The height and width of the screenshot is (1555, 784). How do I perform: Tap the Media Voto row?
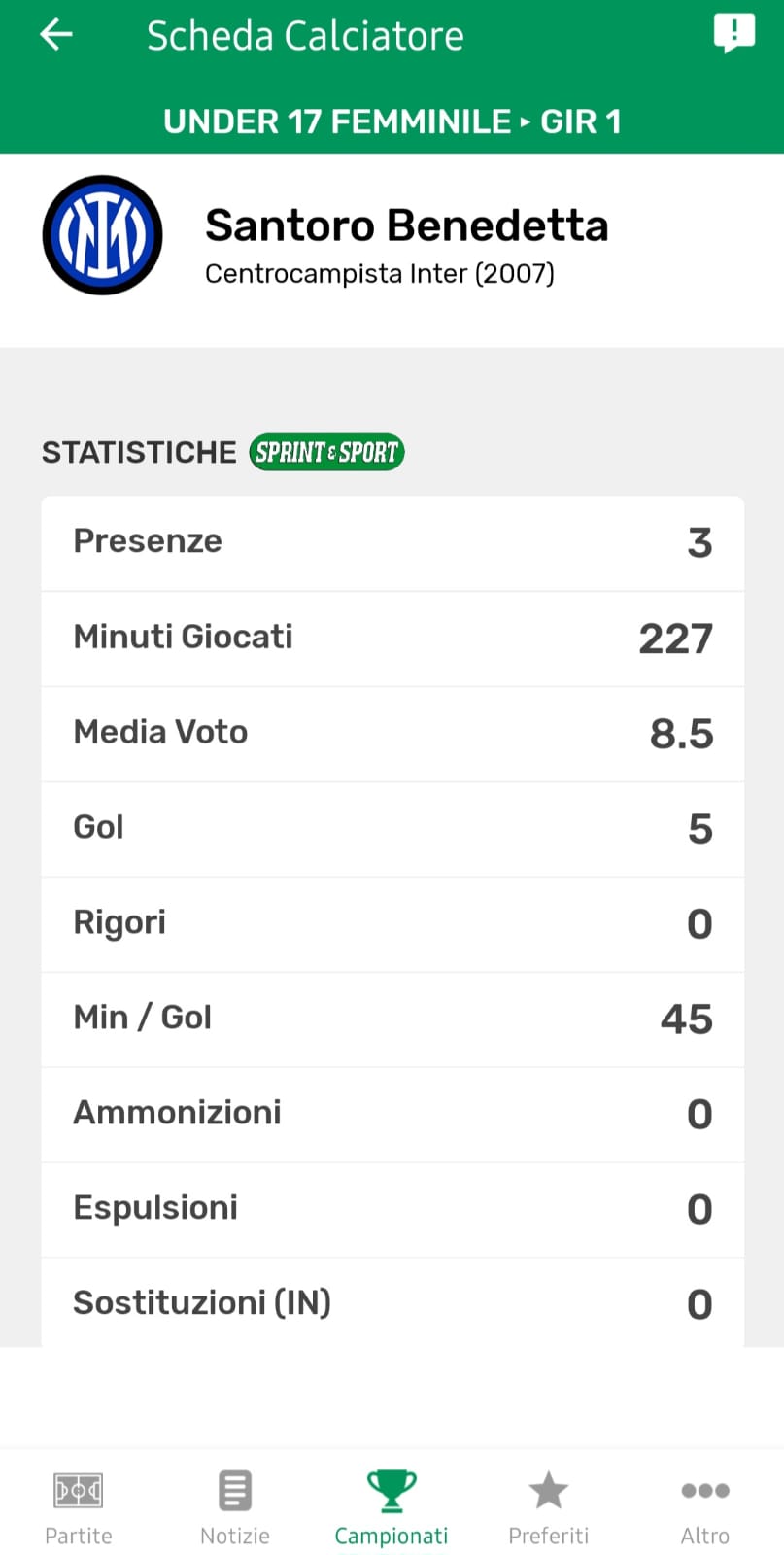click(x=392, y=733)
